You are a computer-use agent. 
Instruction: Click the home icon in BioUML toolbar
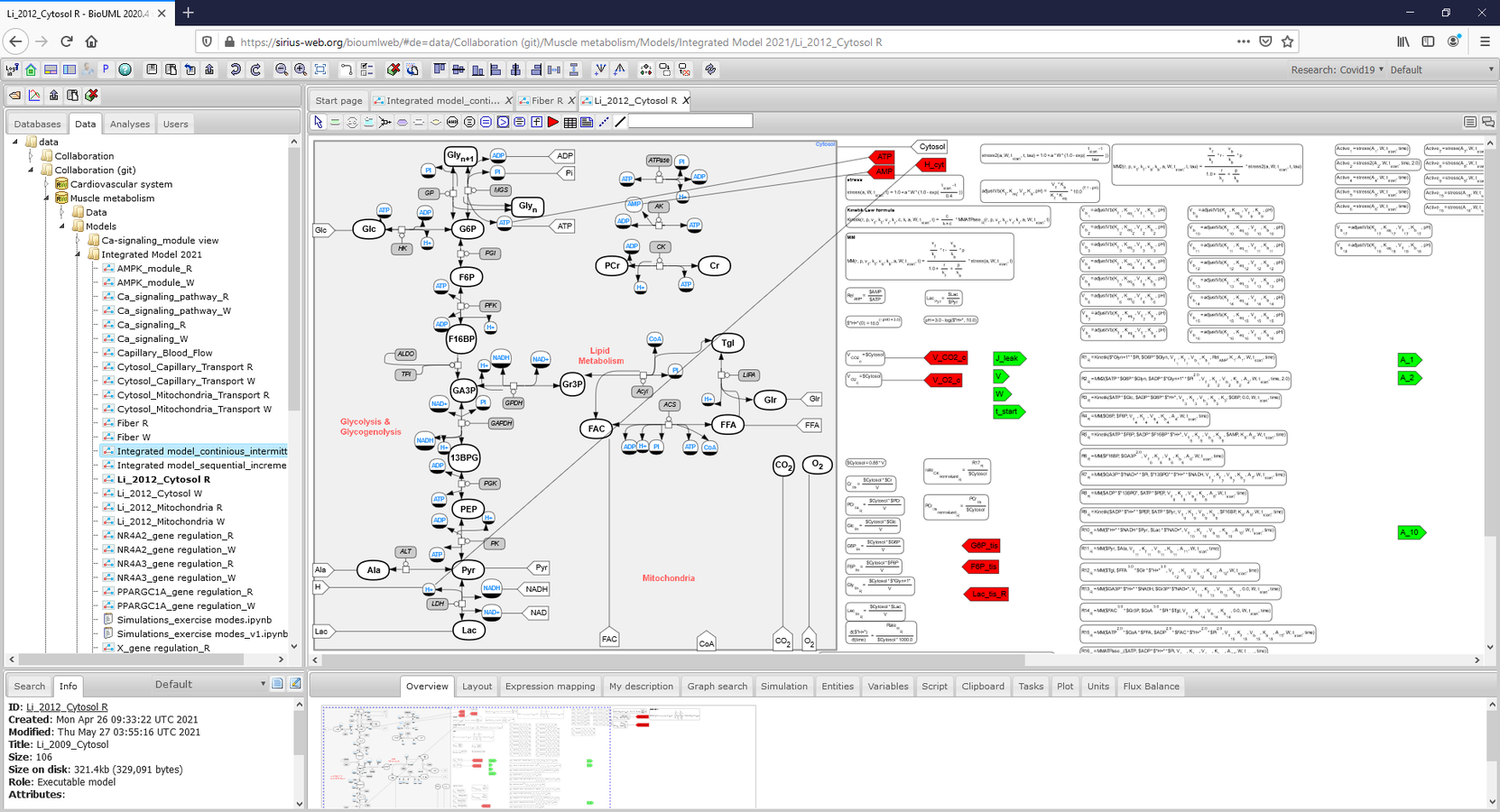tap(31, 69)
